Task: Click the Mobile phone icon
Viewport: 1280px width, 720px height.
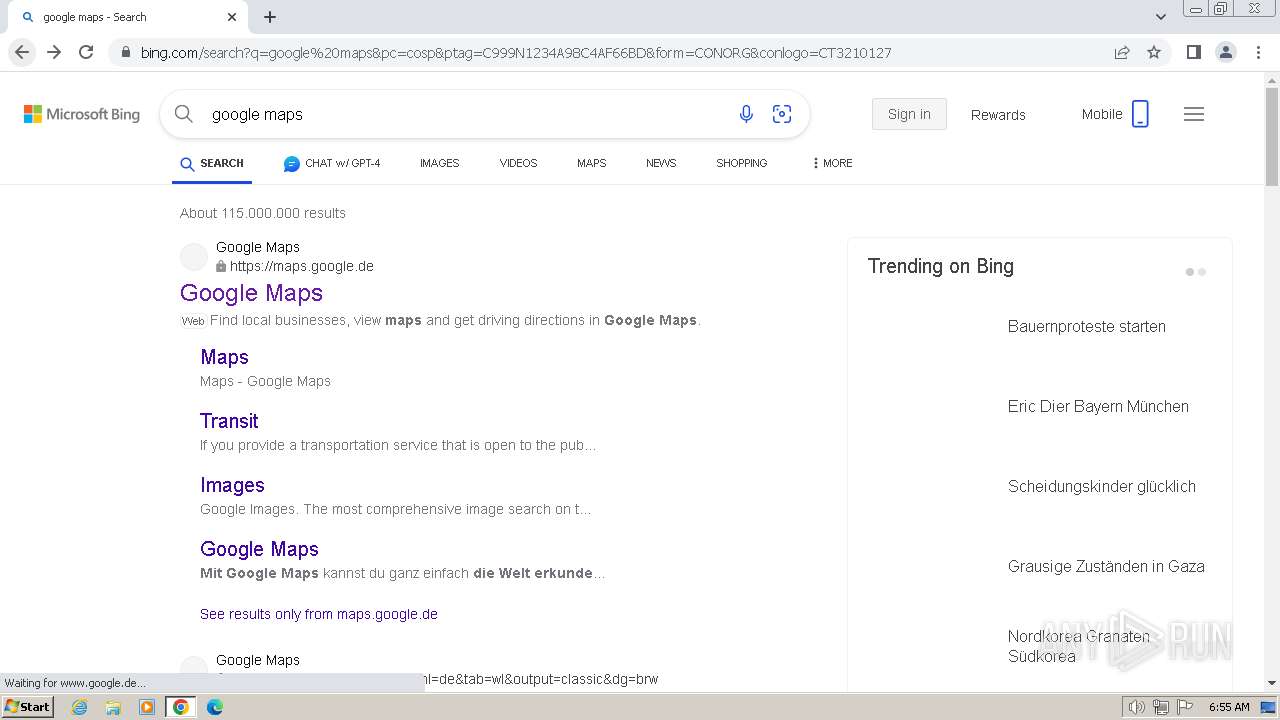Action: 1140,114
